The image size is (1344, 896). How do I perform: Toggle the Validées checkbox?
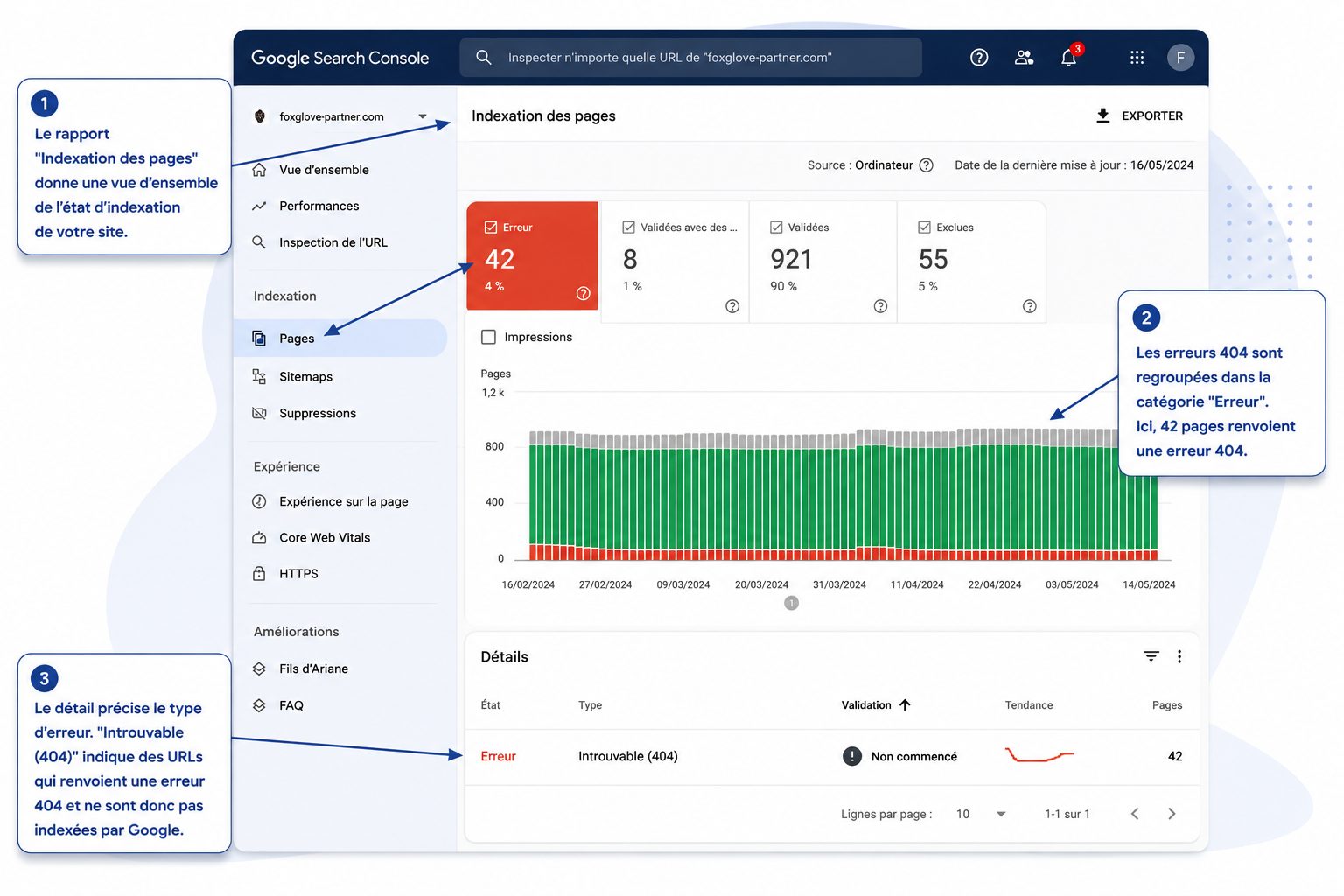pyautogui.click(x=776, y=227)
